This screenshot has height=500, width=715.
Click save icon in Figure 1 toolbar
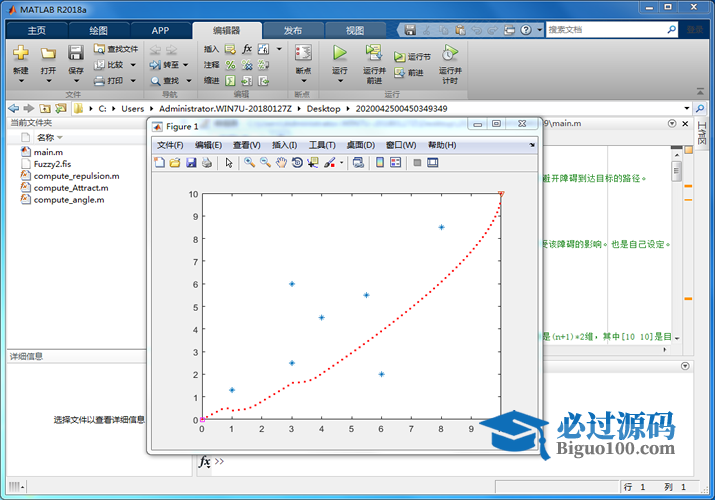(191, 162)
